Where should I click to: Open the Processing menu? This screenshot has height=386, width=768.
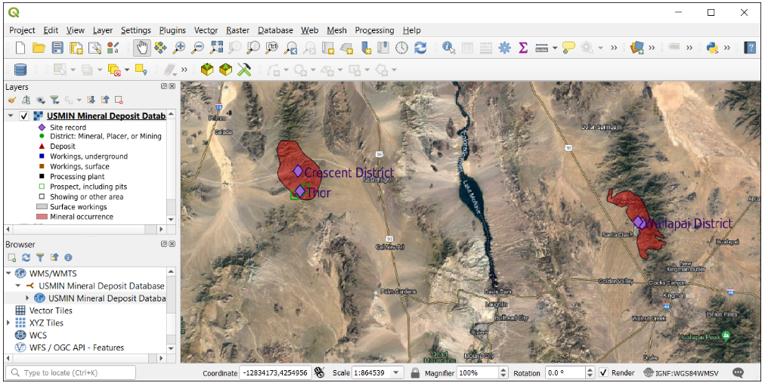tap(374, 30)
